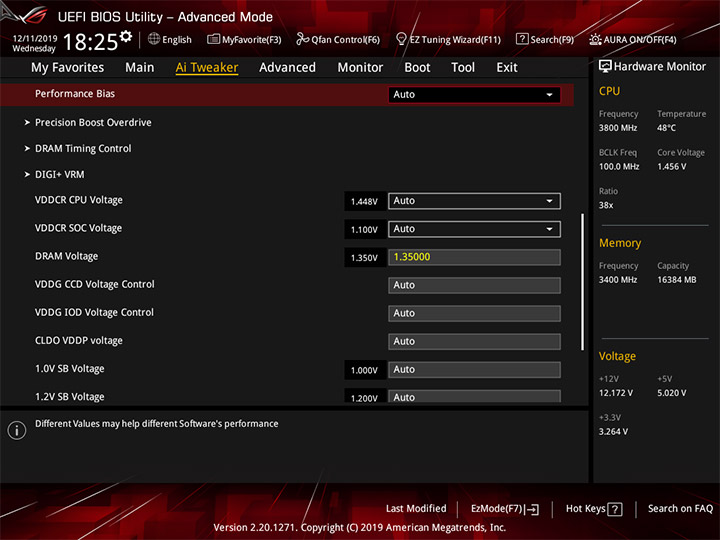Click the 1.100V SOC voltage reading
The width and height of the screenshot is (720, 540).
(364, 230)
